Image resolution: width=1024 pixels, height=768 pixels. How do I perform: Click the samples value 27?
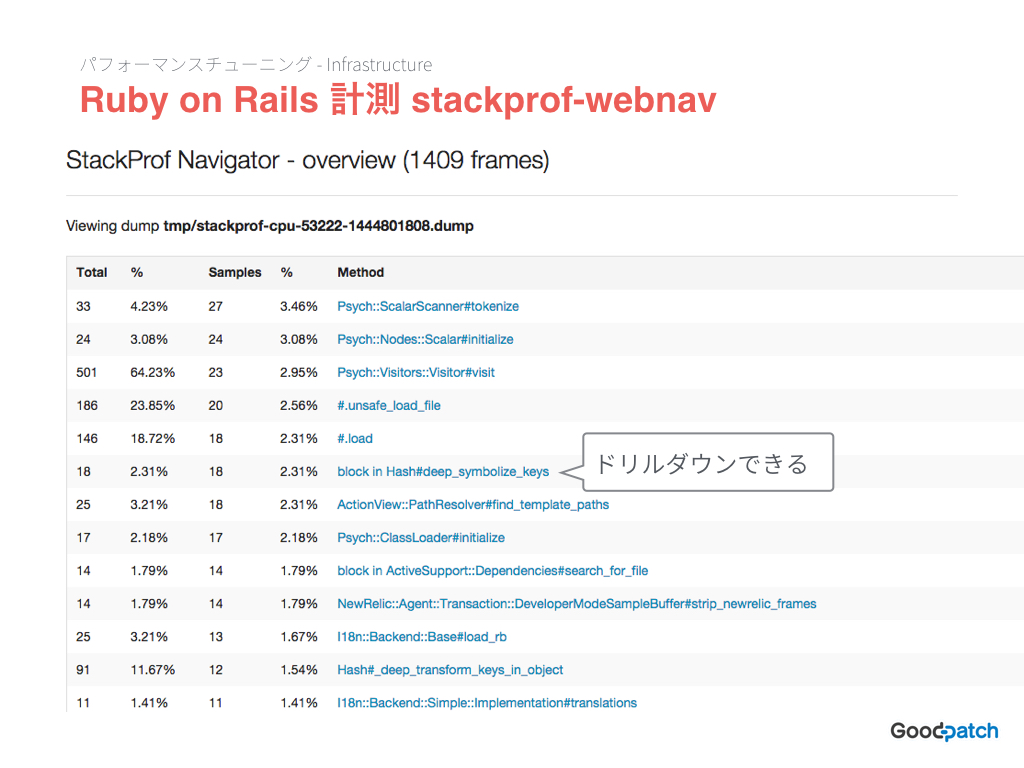tap(216, 306)
